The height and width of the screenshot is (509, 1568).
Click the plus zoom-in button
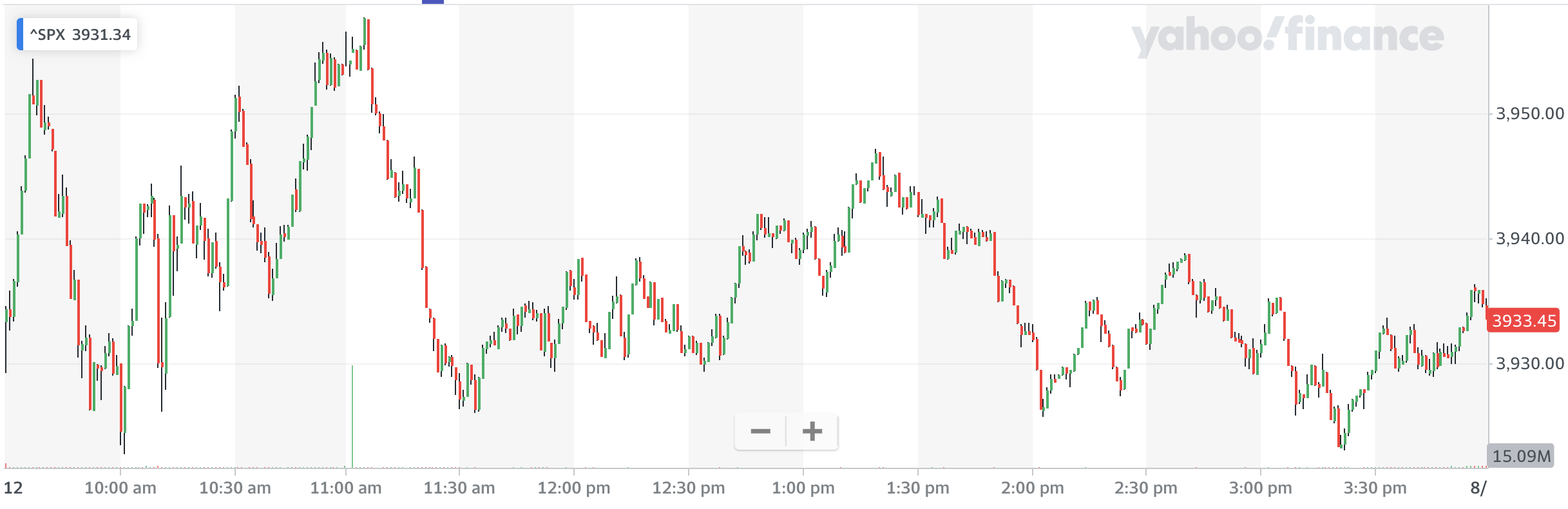coord(812,431)
